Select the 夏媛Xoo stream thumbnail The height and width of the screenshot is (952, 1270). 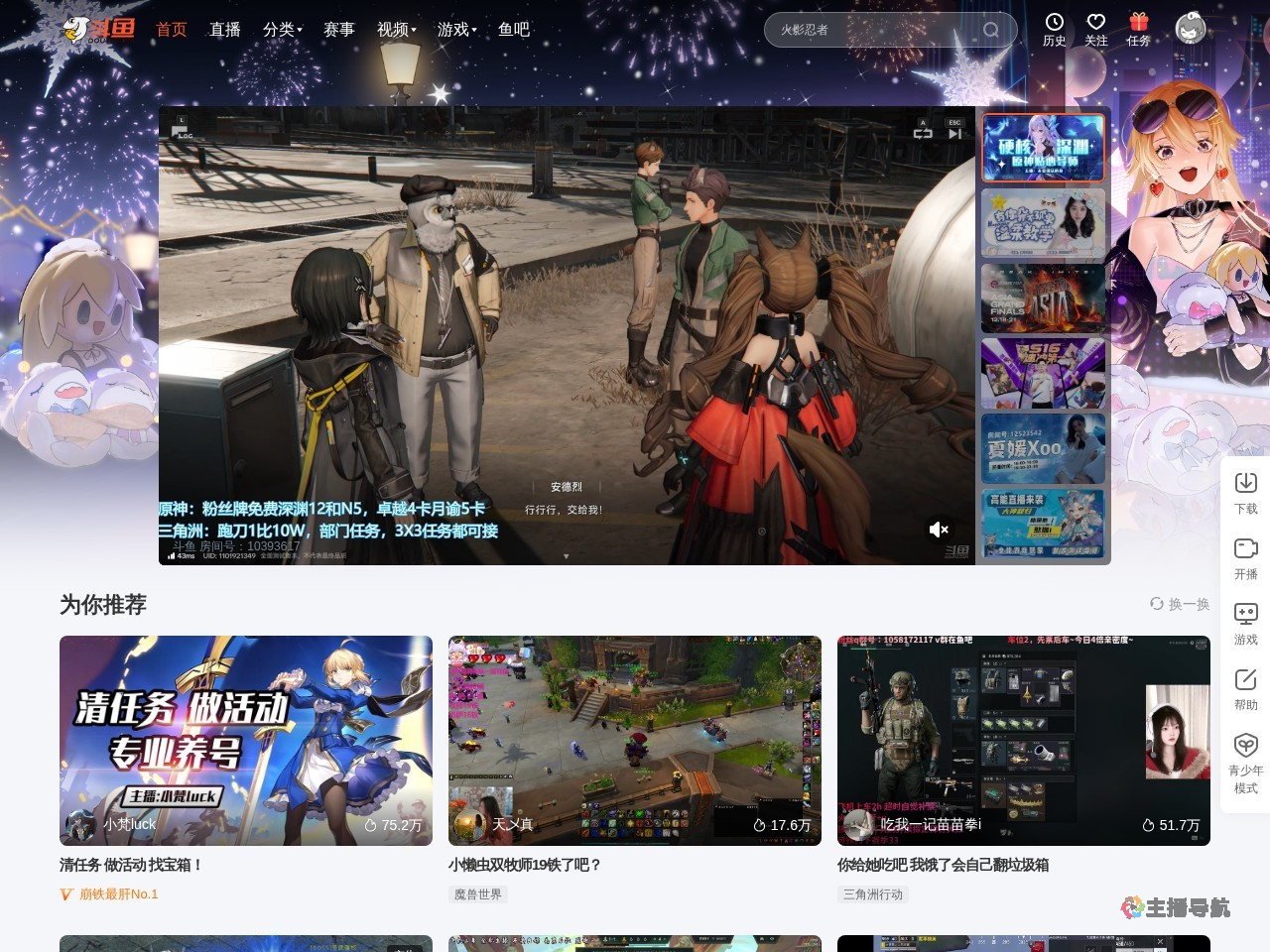[1043, 448]
